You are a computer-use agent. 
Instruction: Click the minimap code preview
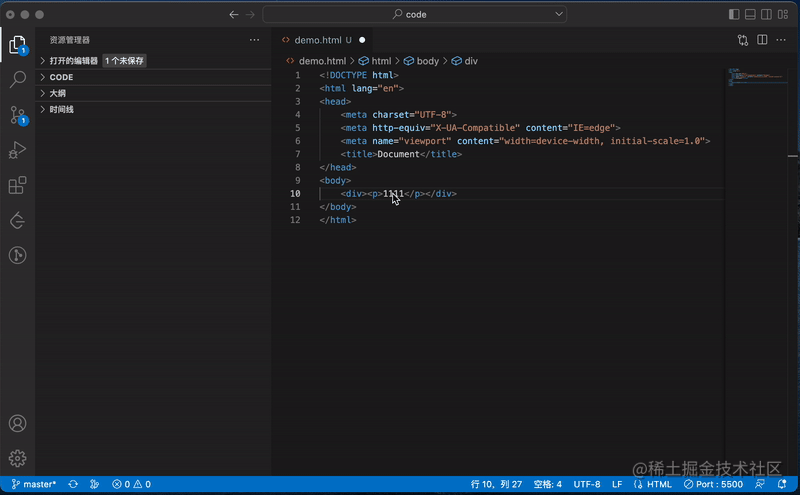[757, 77]
